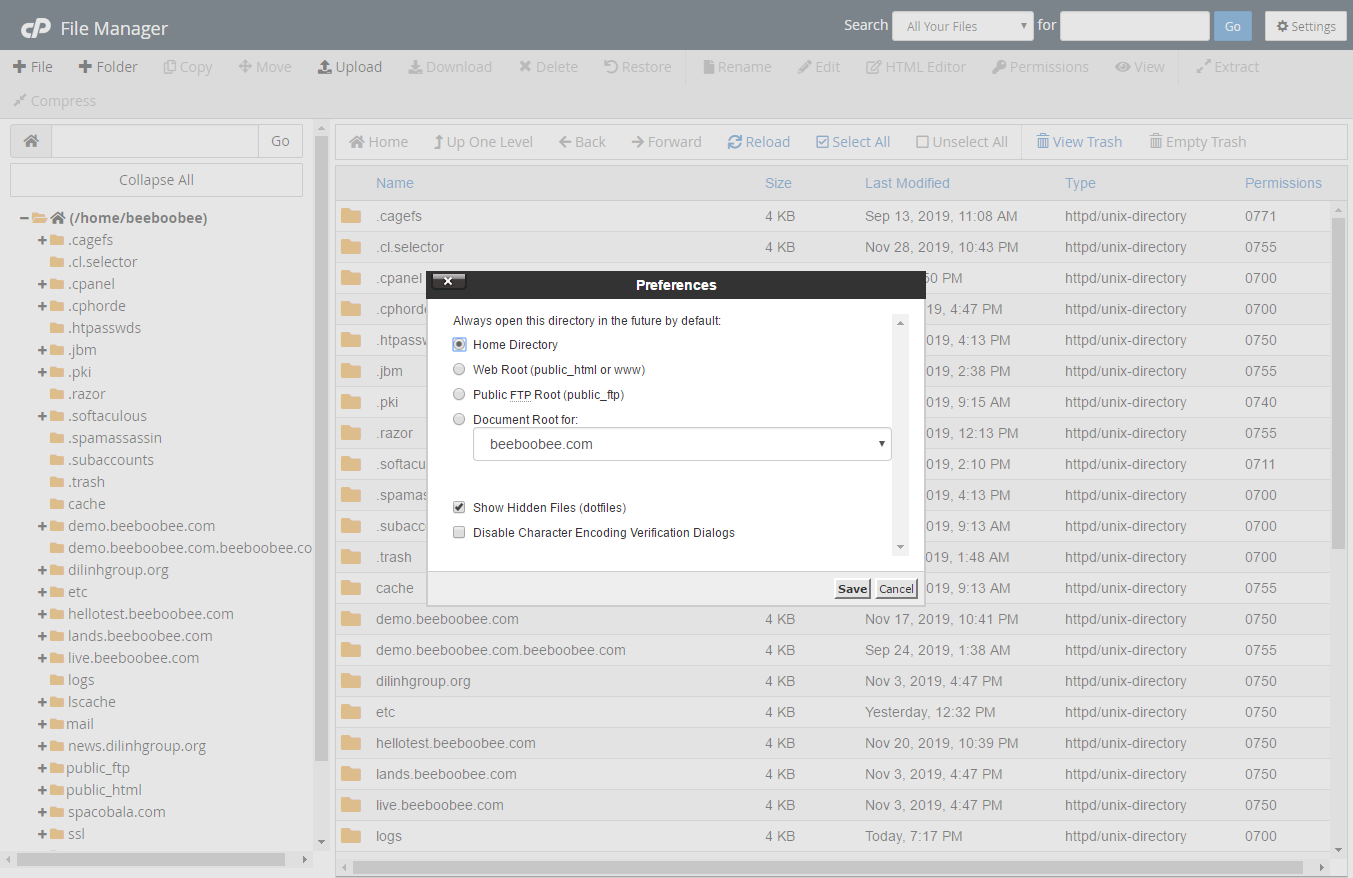This screenshot has width=1353, height=878.
Task: Click the Permissions key toolbar item
Action: click(1040, 67)
